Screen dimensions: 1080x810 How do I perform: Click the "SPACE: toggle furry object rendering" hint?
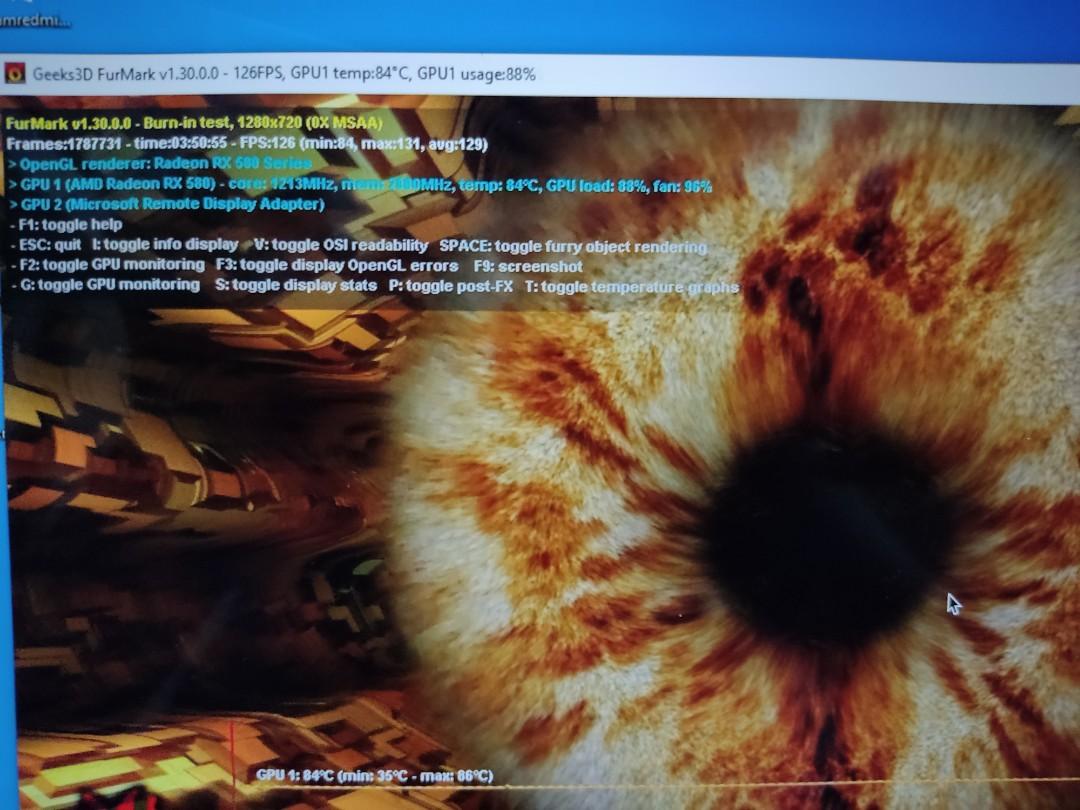coord(573,247)
